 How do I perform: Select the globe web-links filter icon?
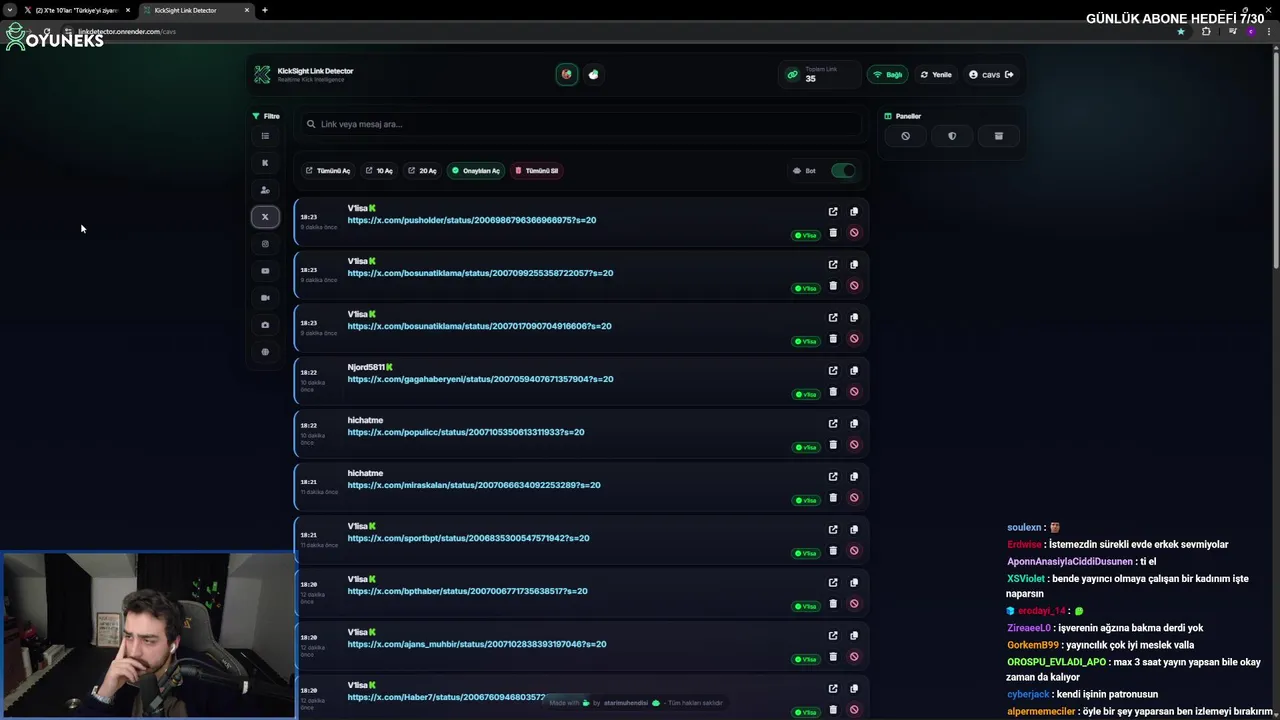(x=265, y=352)
